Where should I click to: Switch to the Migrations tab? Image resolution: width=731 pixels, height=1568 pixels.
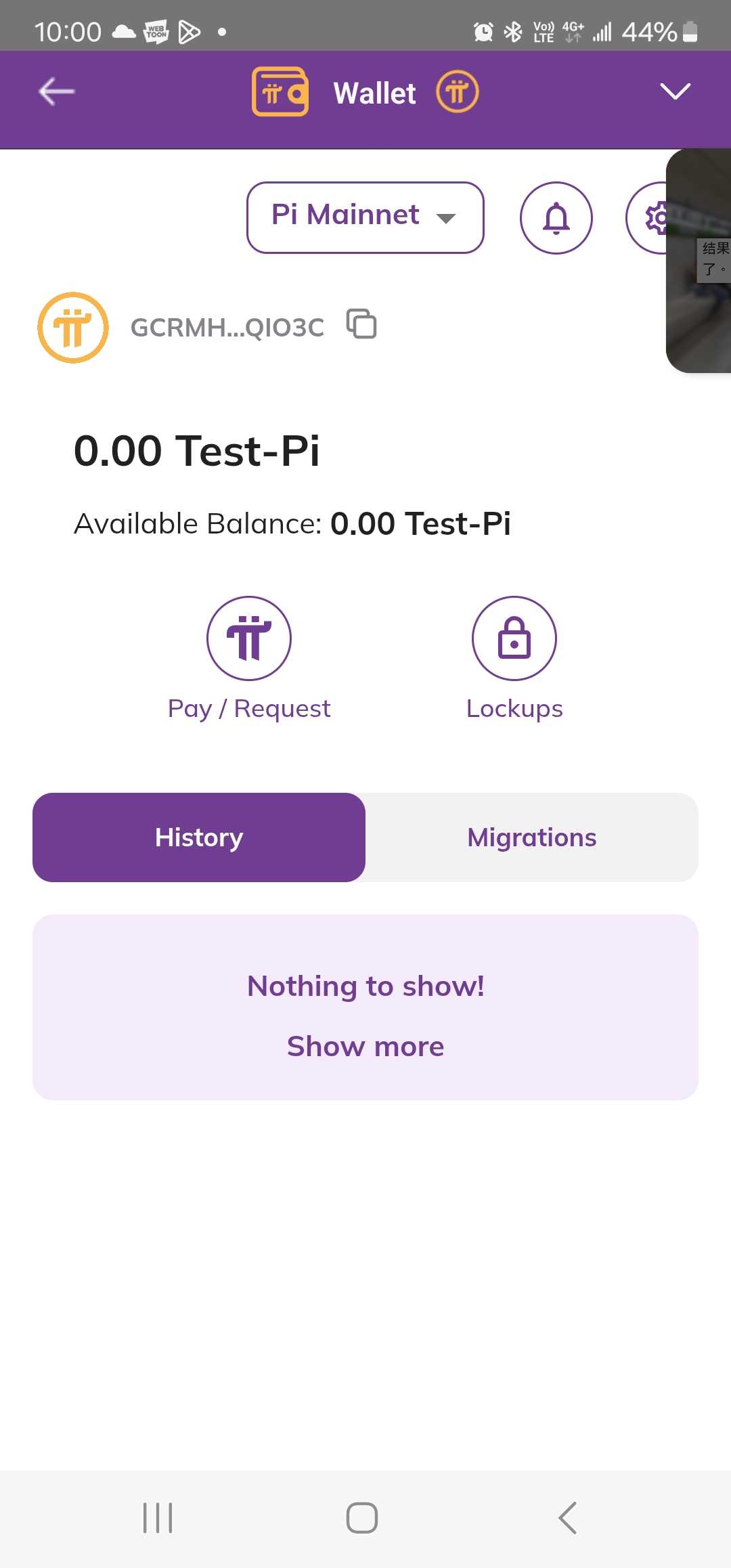[532, 837]
